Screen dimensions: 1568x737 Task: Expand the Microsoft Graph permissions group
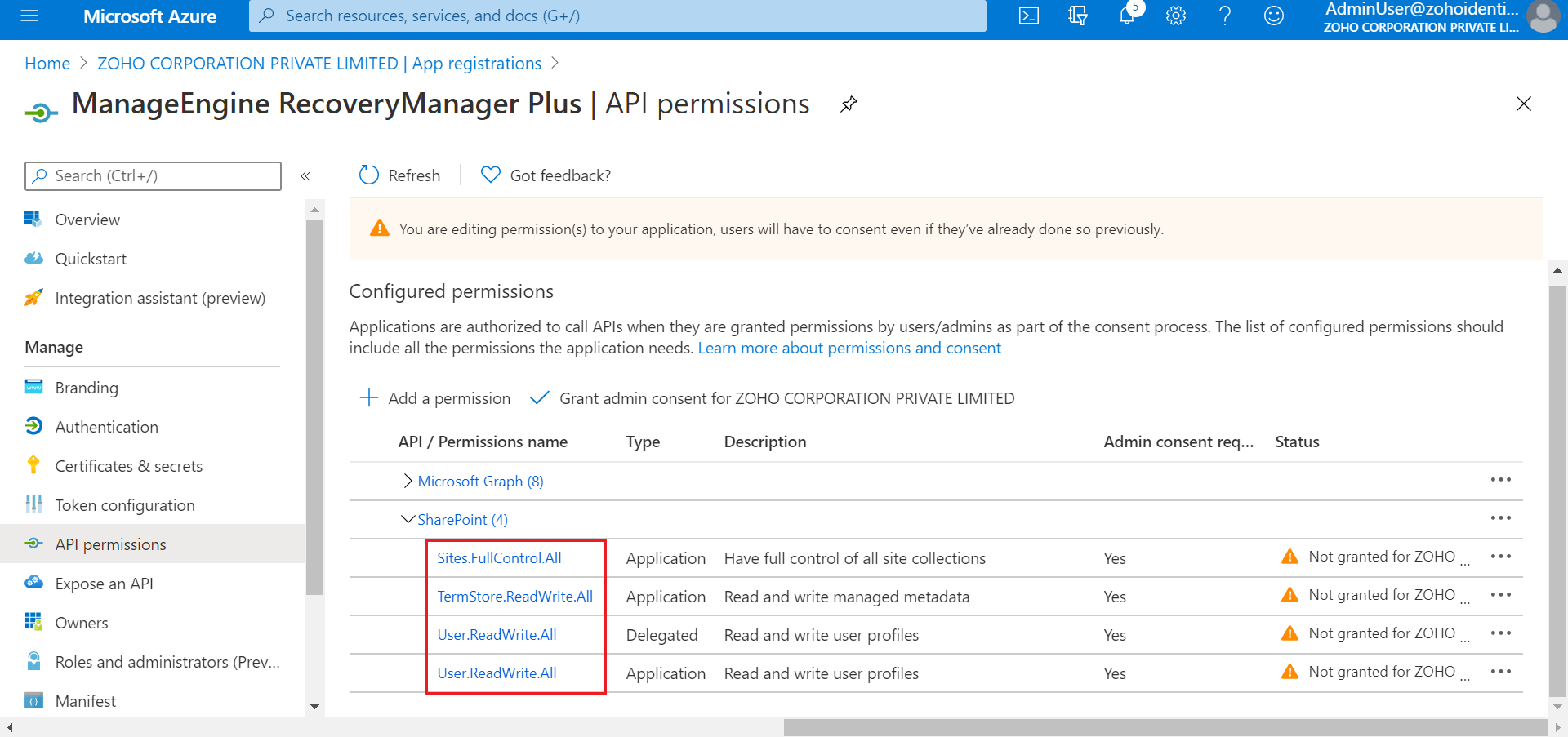[x=408, y=482]
